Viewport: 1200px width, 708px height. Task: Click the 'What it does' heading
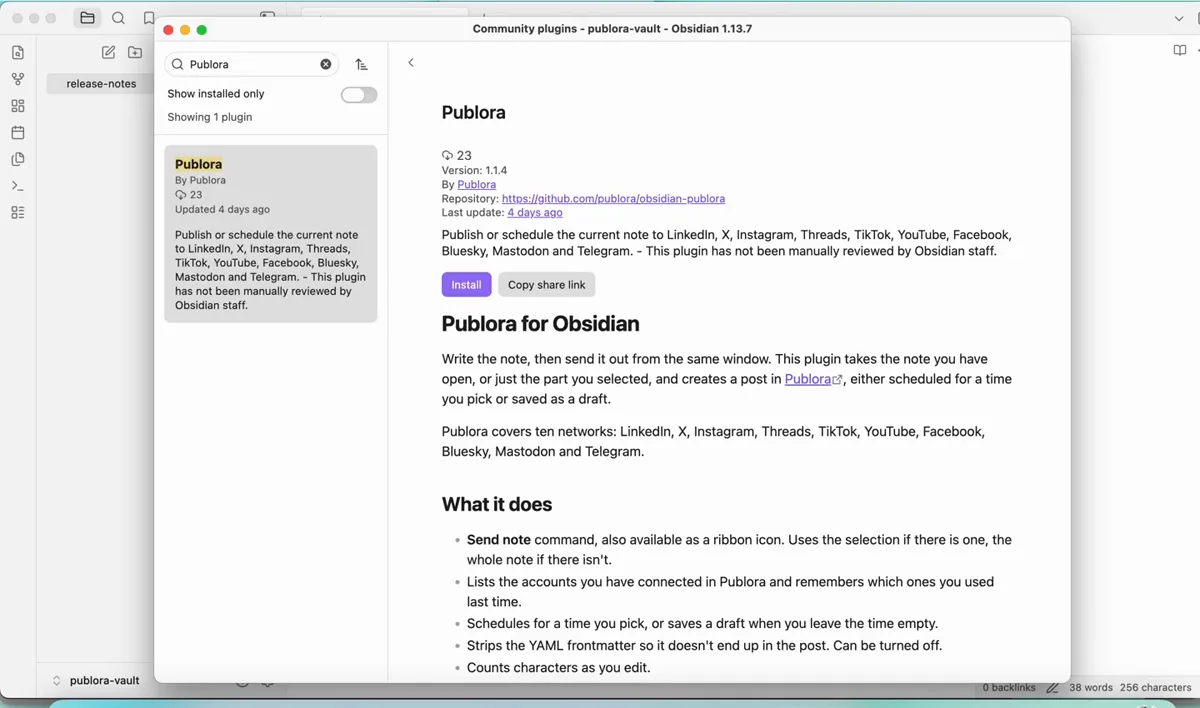pyautogui.click(x=497, y=505)
